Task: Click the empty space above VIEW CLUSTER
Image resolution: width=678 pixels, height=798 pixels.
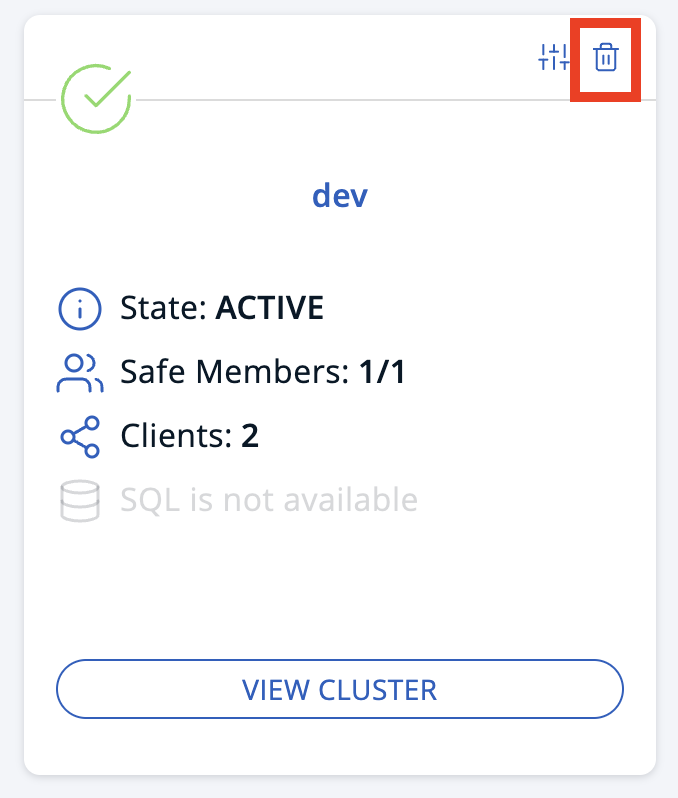Action: pyautogui.click(x=339, y=590)
